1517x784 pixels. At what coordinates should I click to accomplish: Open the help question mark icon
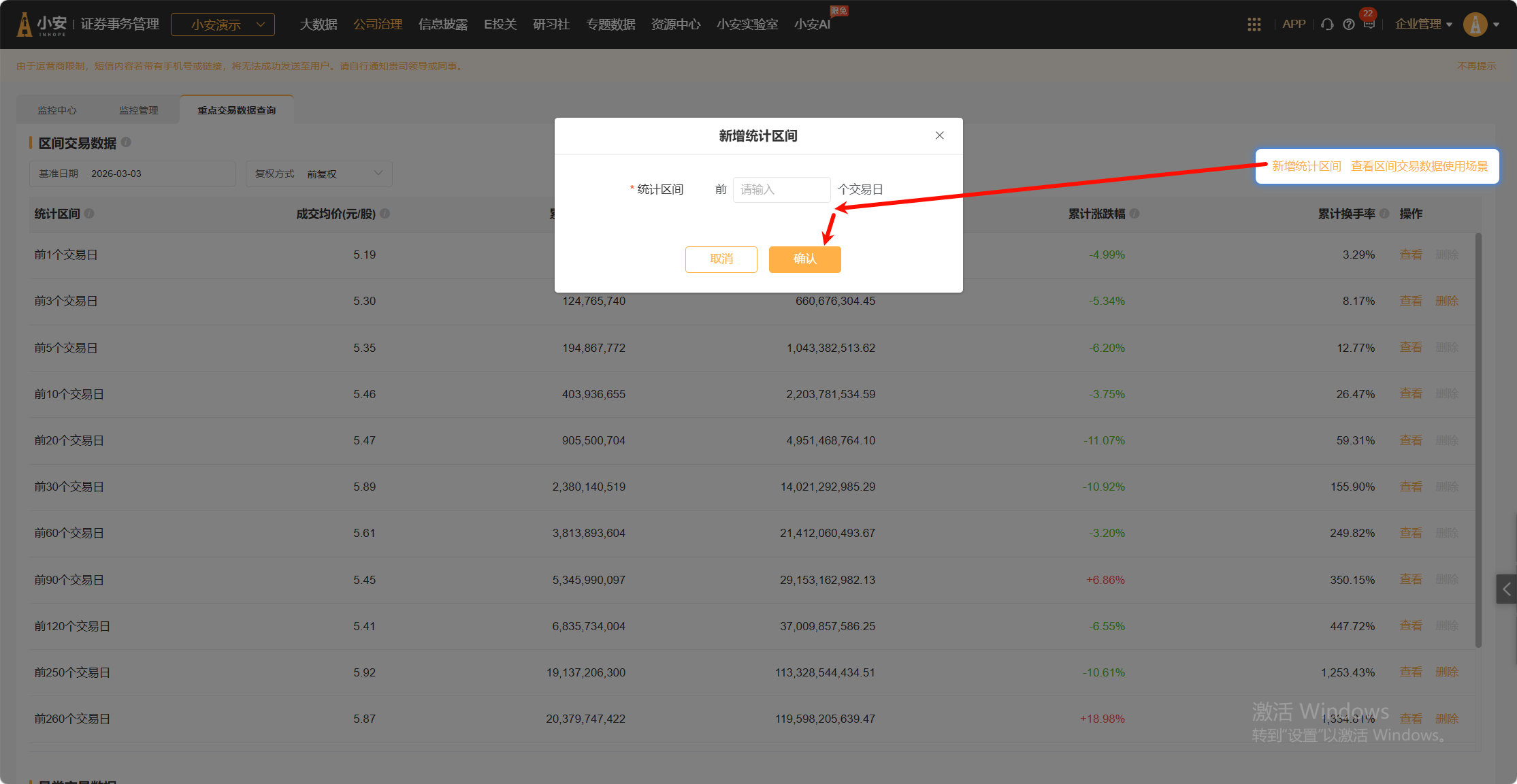pyautogui.click(x=1348, y=24)
